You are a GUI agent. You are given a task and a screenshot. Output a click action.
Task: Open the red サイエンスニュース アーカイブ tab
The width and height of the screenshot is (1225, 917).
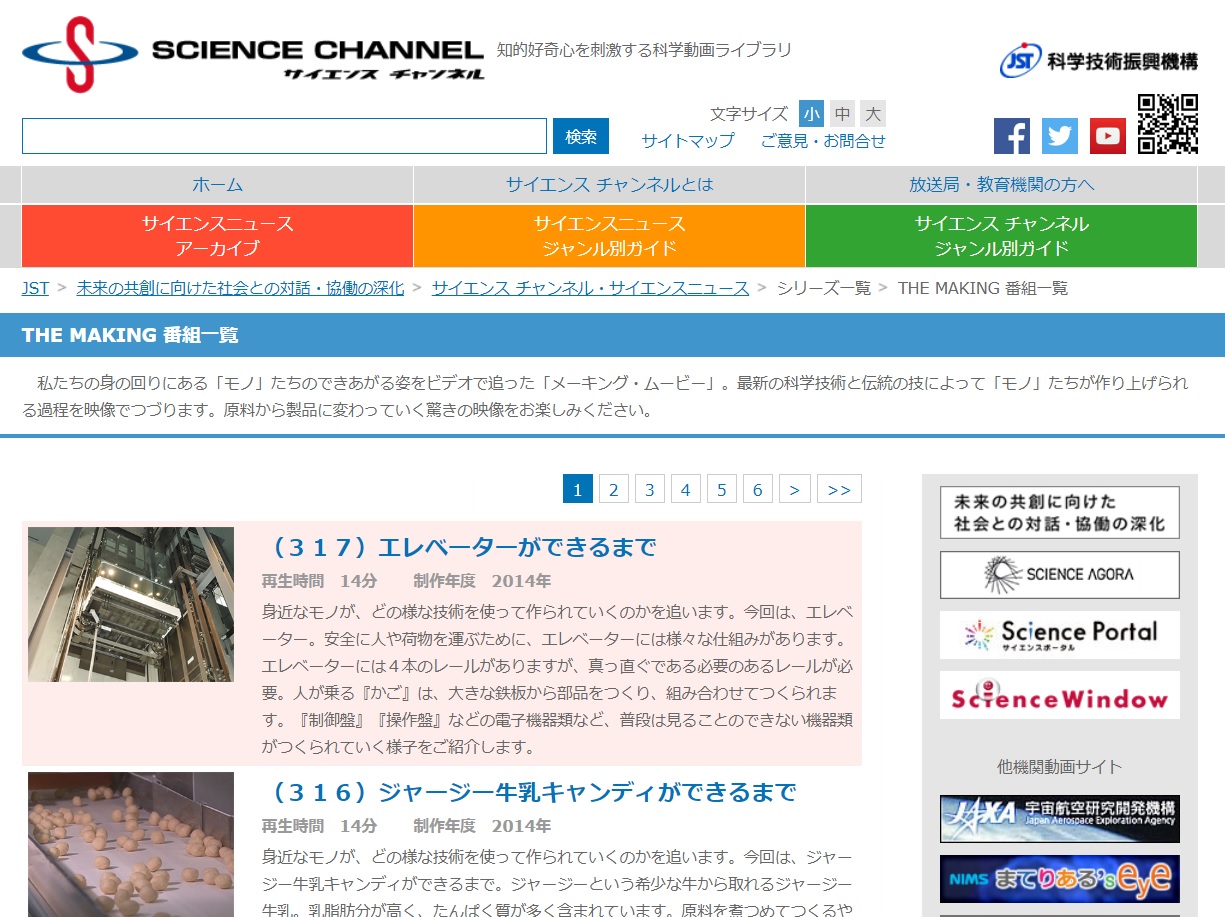(x=217, y=236)
